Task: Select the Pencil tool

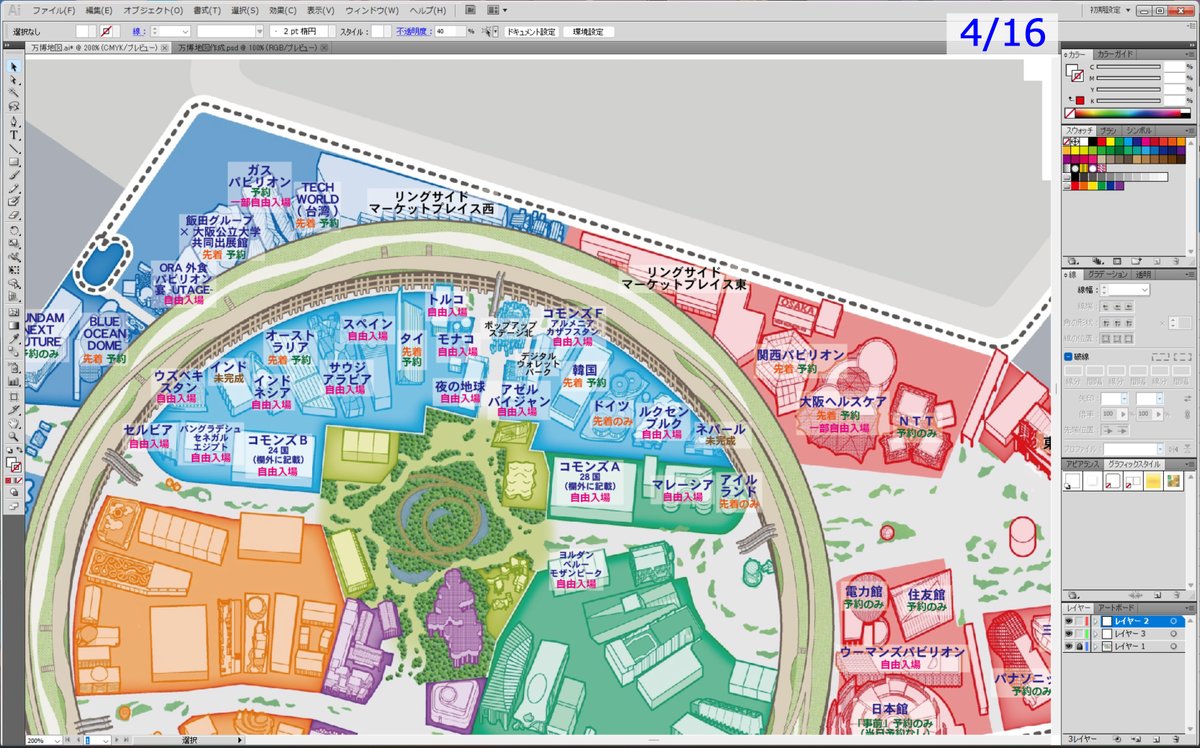Action: pos(14,187)
